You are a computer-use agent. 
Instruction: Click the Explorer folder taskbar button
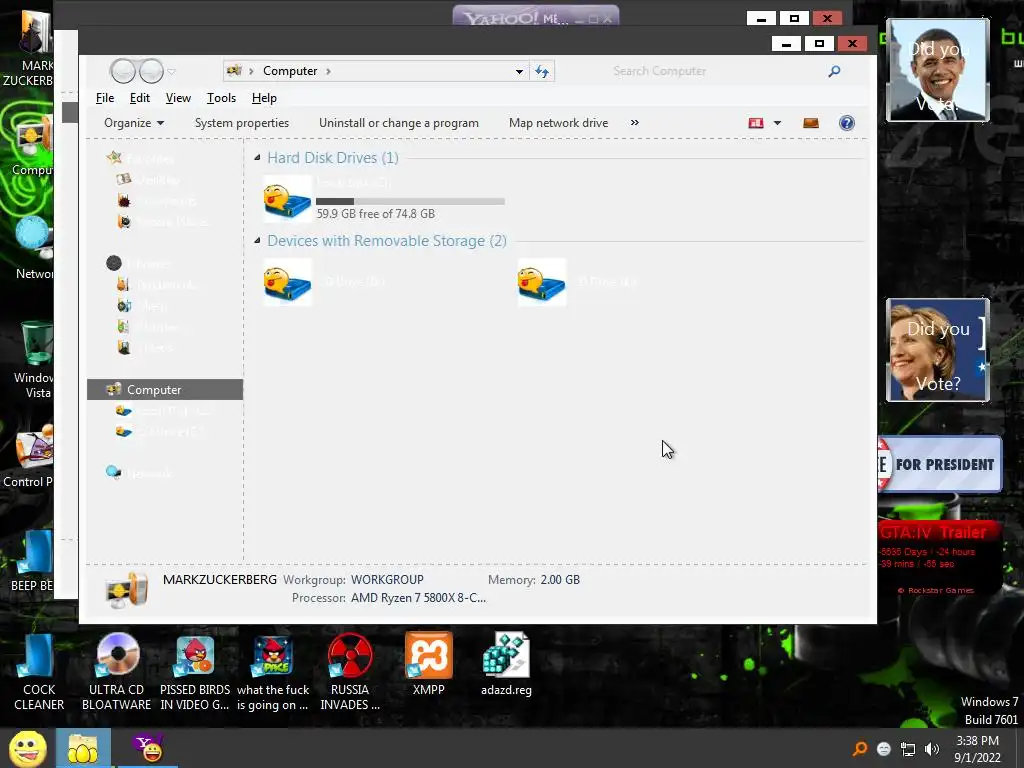[x=83, y=748]
